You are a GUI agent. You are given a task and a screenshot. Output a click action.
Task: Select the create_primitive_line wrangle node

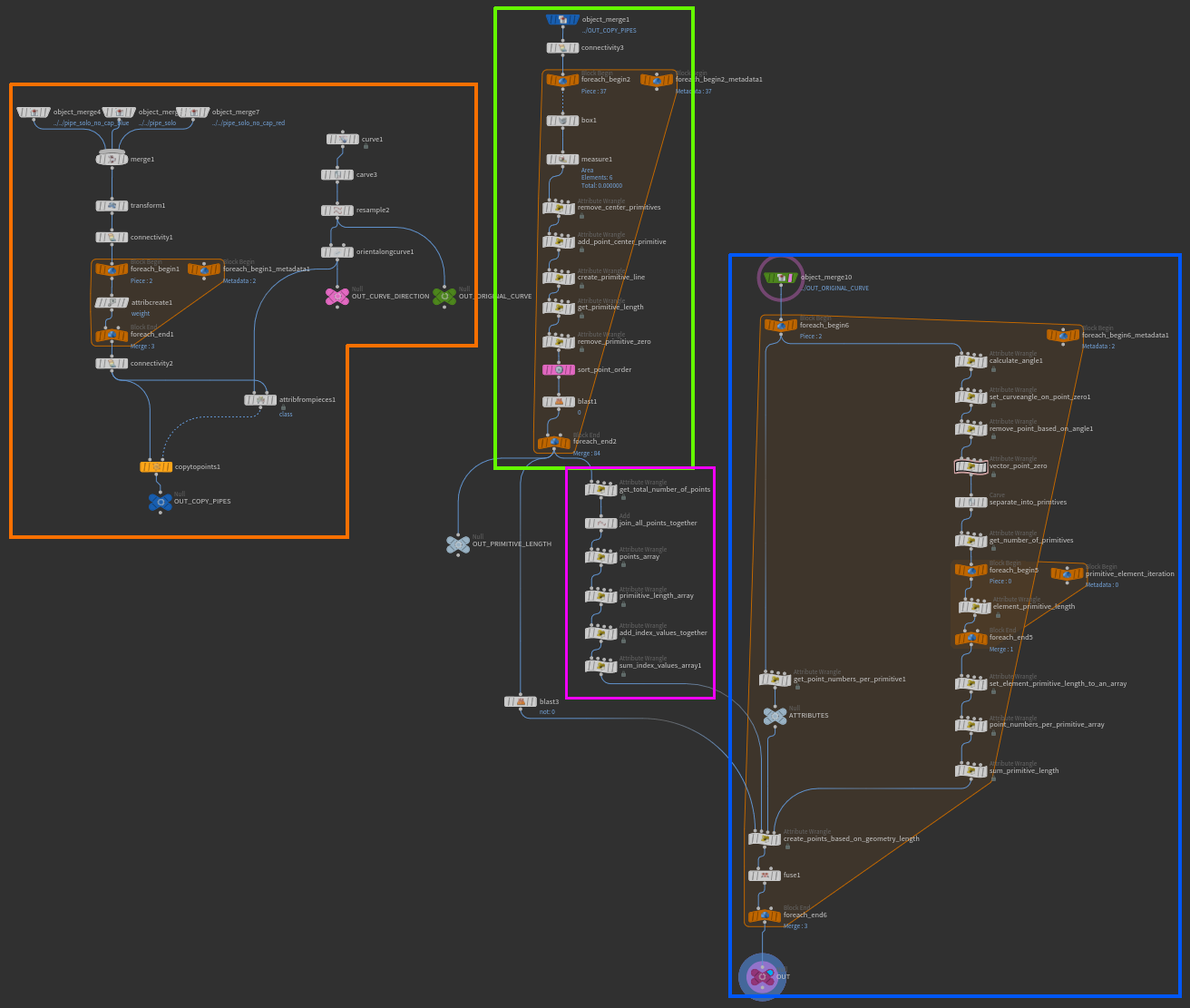pos(559,278)
